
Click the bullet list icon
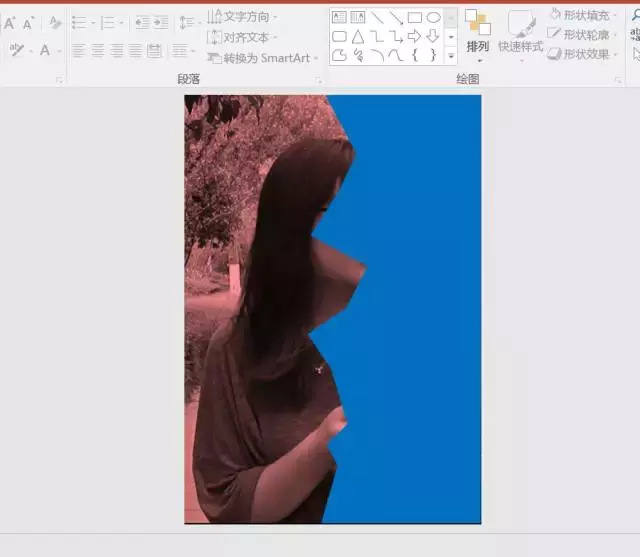[79, 22]
